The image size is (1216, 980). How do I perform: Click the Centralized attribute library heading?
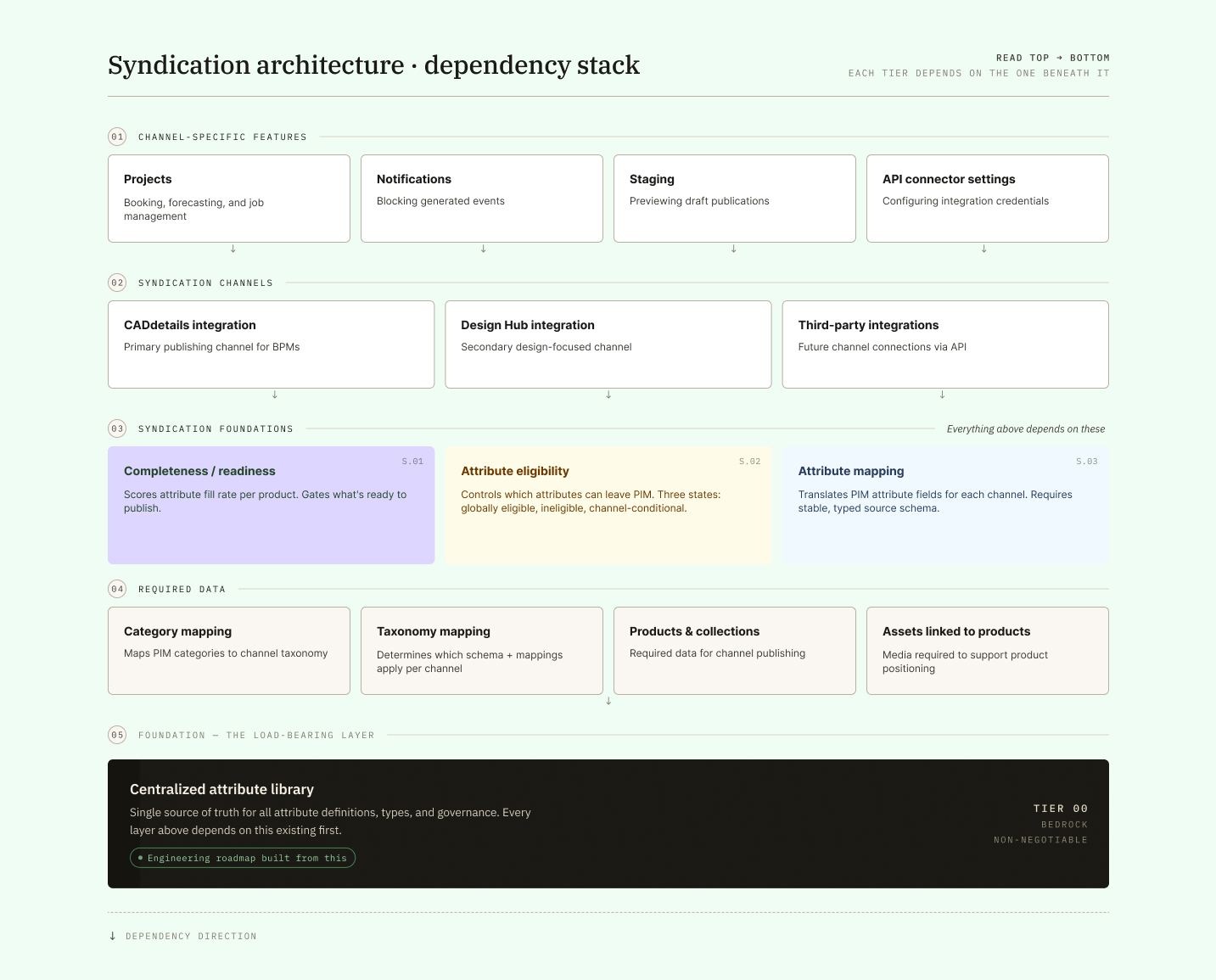[221, 789]
